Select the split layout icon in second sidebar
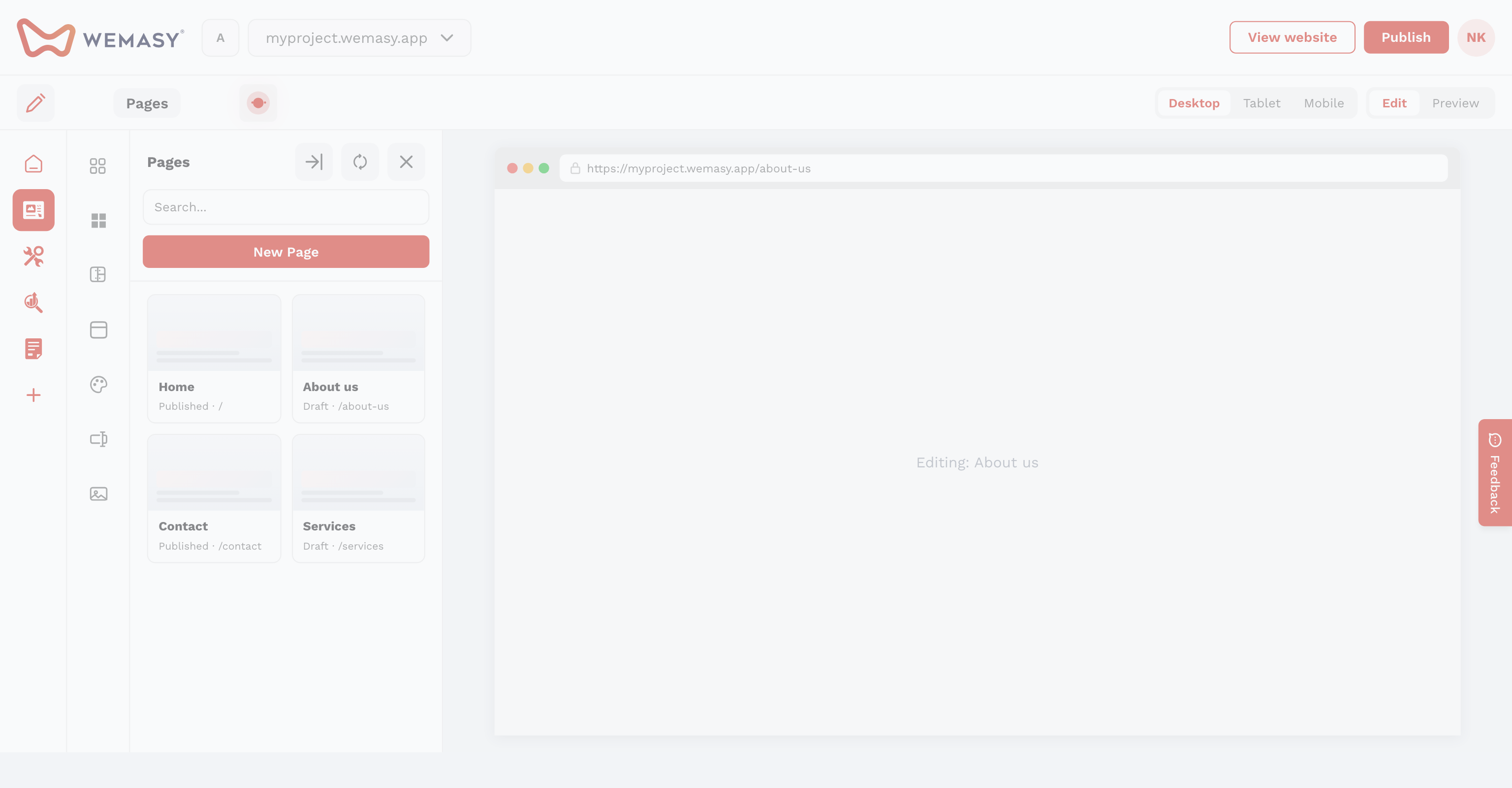 click(x=98, y=274)
